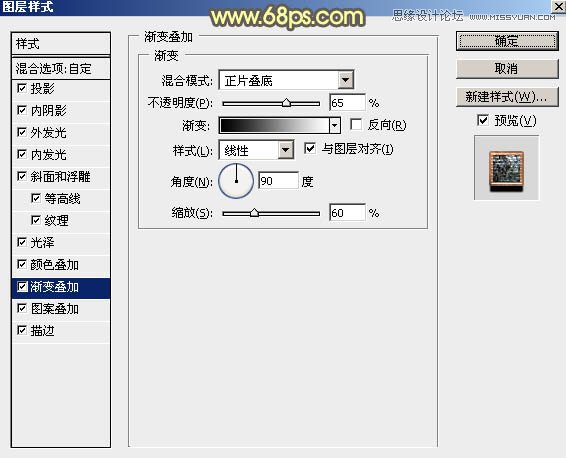Select the 斜面和浮雕 bevel and emboss entry
The image size is (566, 458).
click(61, 177)
